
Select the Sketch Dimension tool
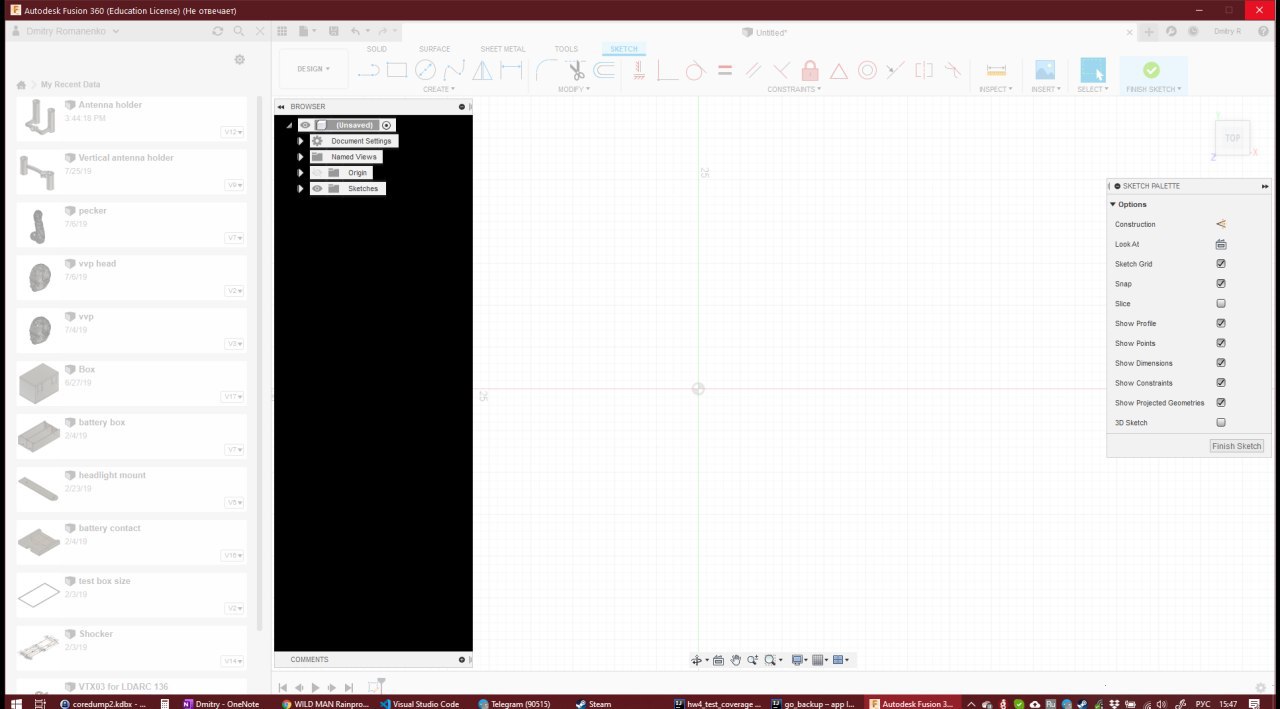click(x=511, y=70)
